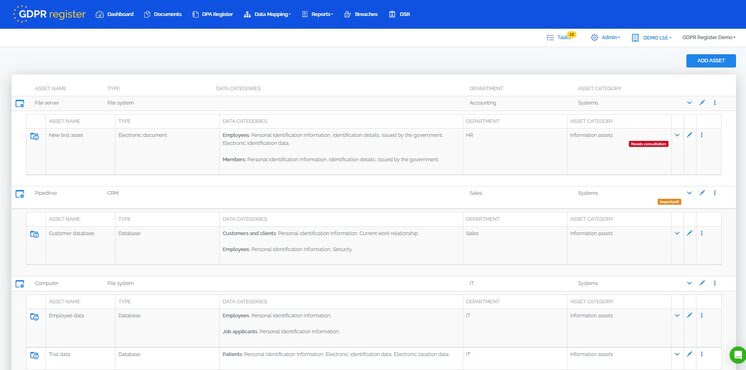746x370 pixels.
Task: Click the HR department cell
Action: point(469,135)
